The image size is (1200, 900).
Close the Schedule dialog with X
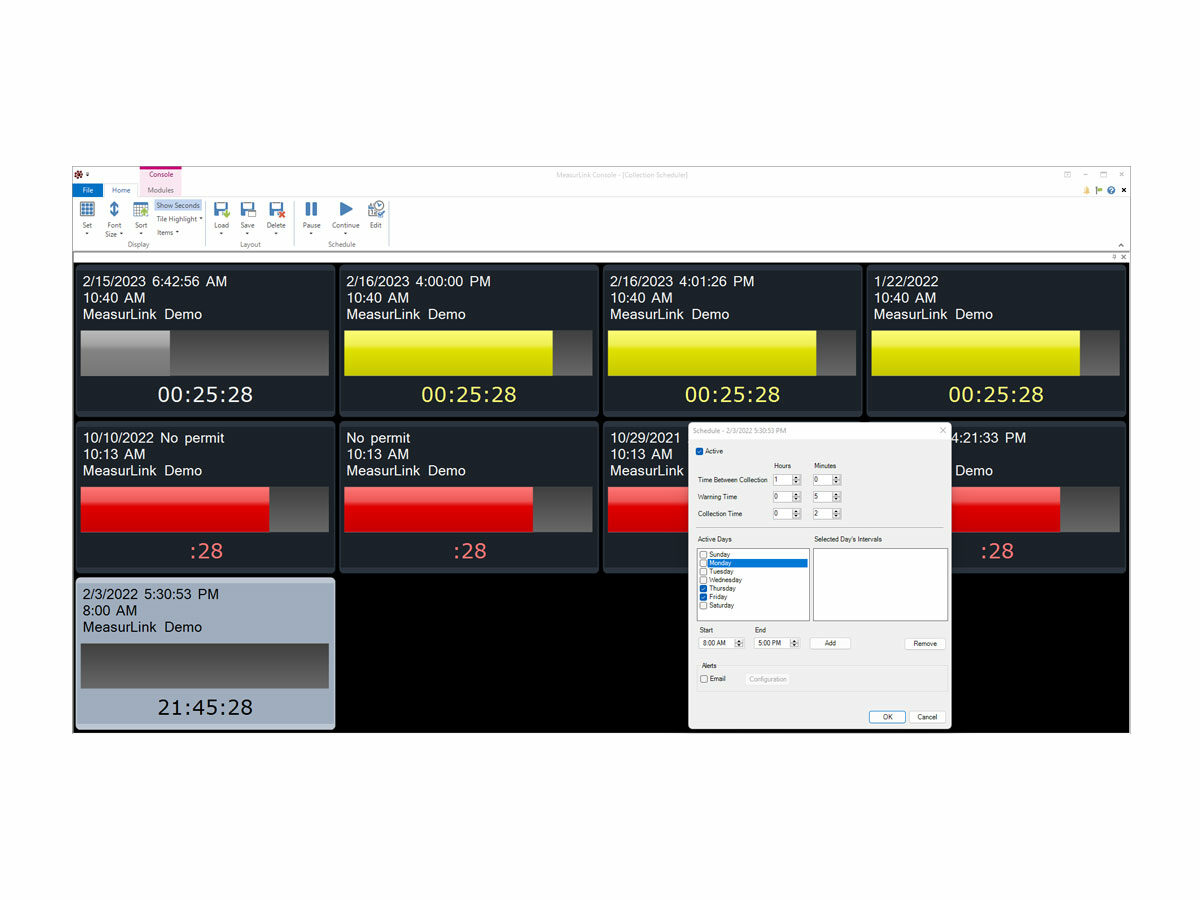942,431
